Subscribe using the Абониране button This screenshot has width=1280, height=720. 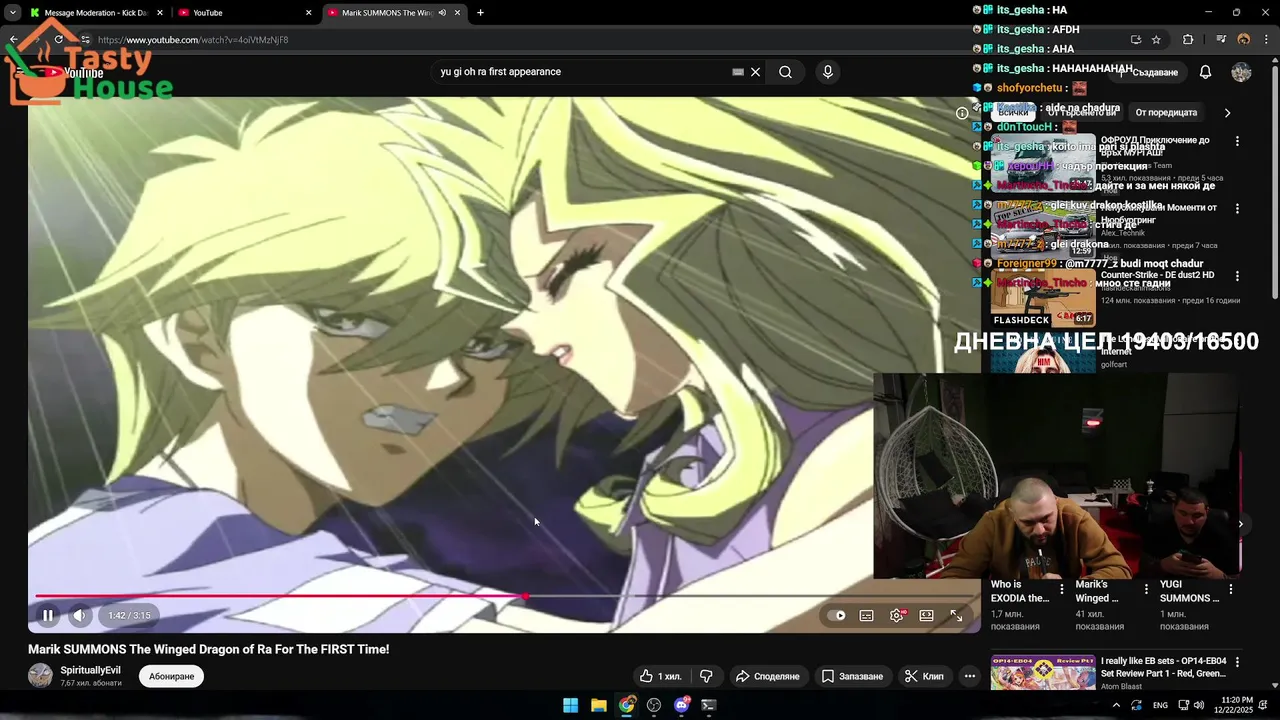(x=171, y=676)
